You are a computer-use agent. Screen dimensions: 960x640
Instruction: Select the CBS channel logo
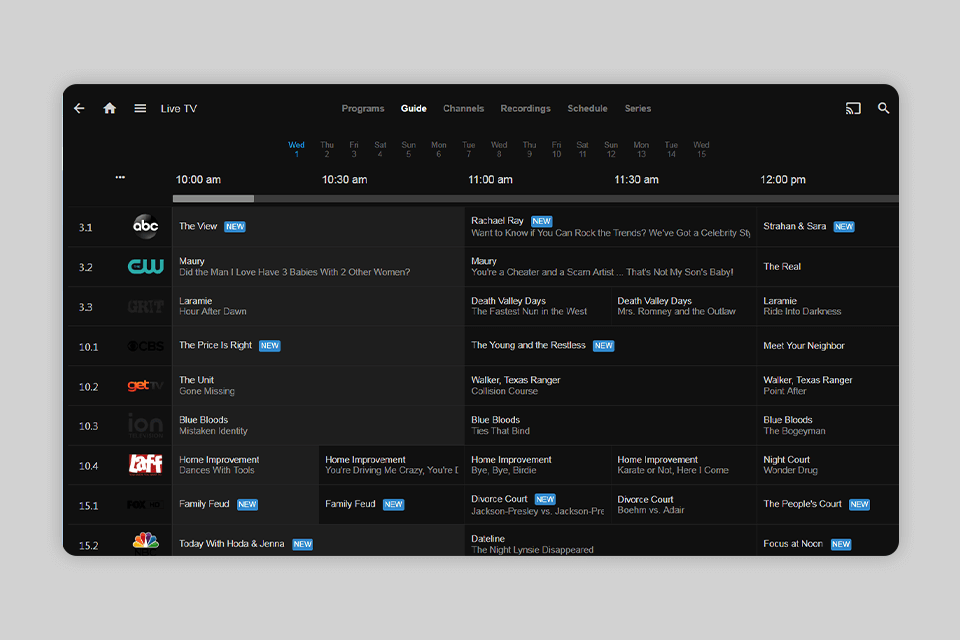(146, 346)
